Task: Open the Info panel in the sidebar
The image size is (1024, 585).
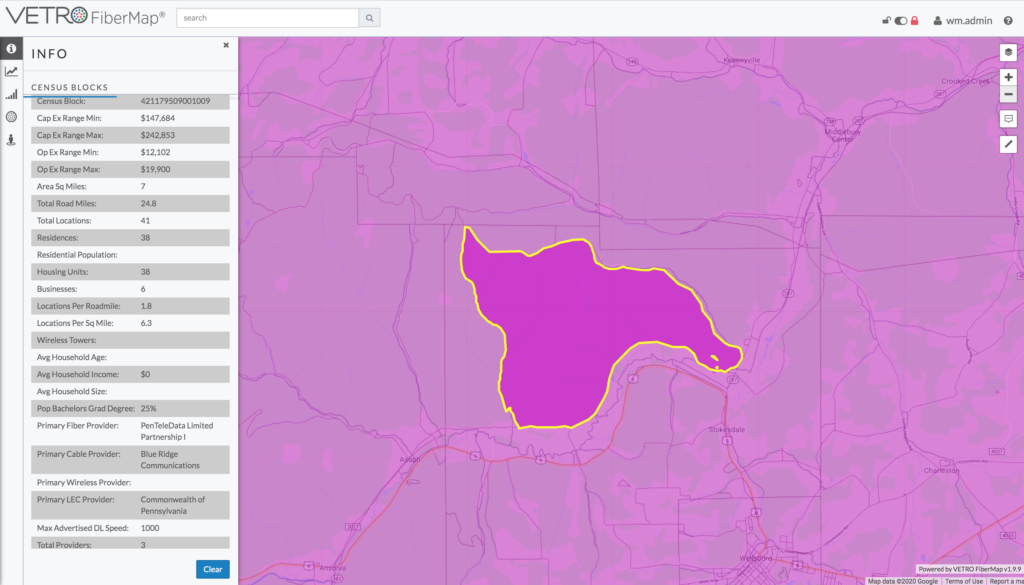Action: 11,50
